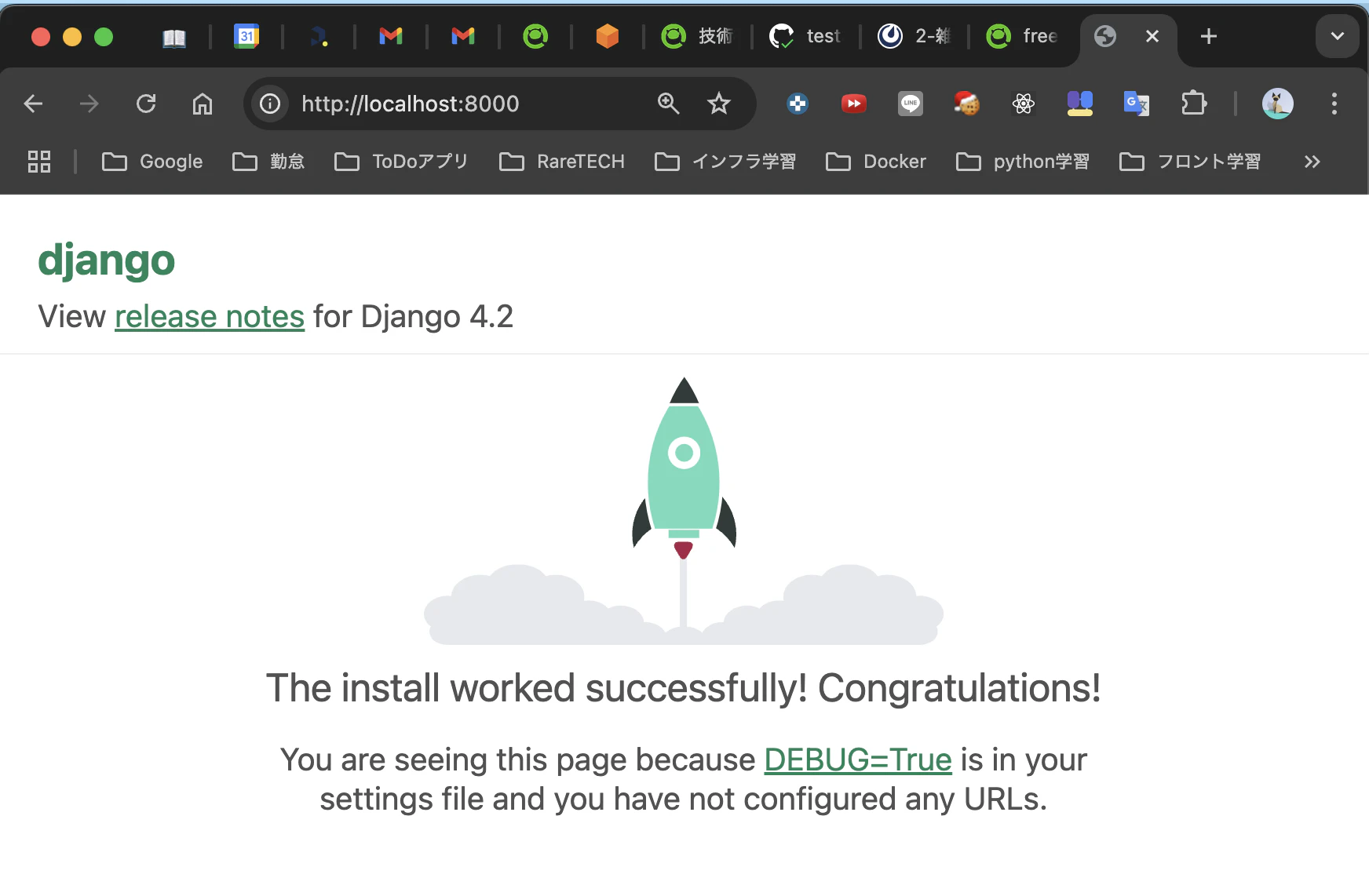Reload the localhost page
This screenshot has width=1369, height=896.
(x=146, y=104)
